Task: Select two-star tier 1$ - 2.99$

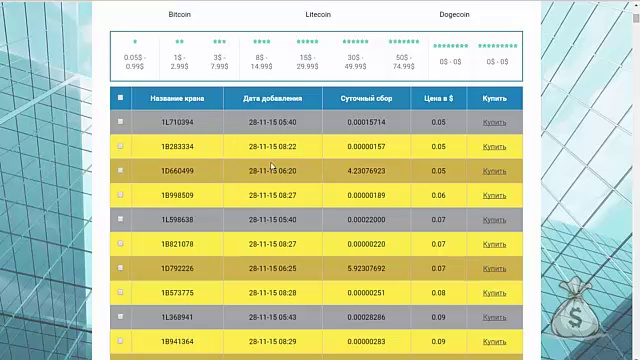Action: coord(179,55)
